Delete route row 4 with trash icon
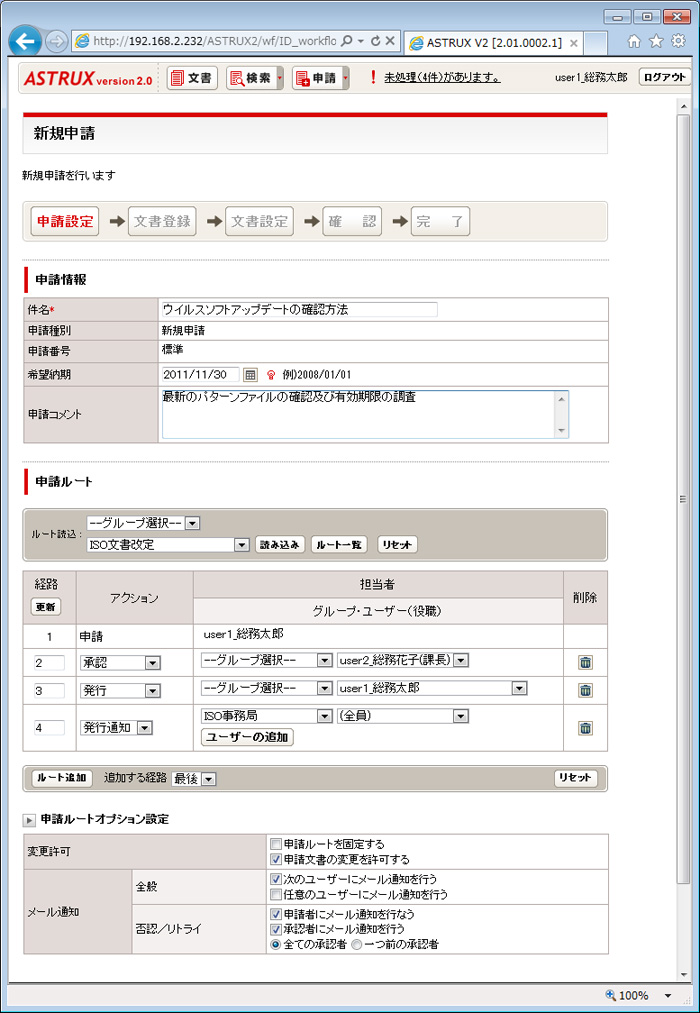700x1013 pixels. [x=585, y=728]
